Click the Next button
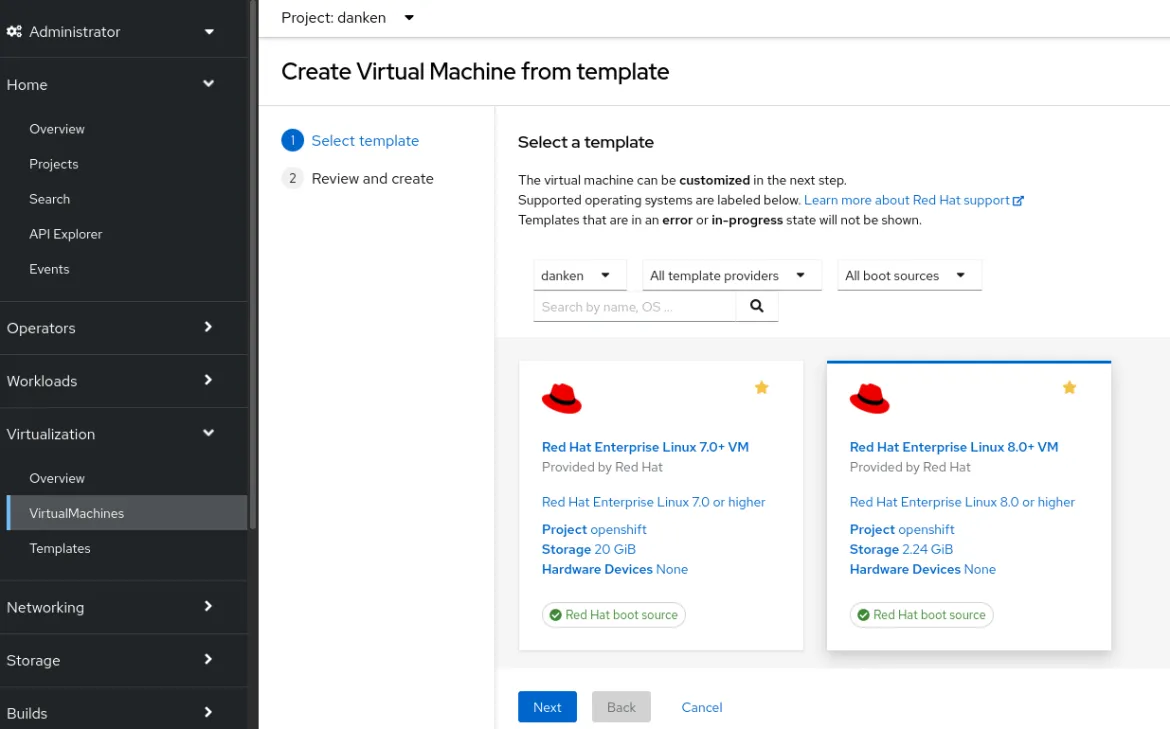The height and width of the screenshot is (729, 1170). click(x=547, y=706)
